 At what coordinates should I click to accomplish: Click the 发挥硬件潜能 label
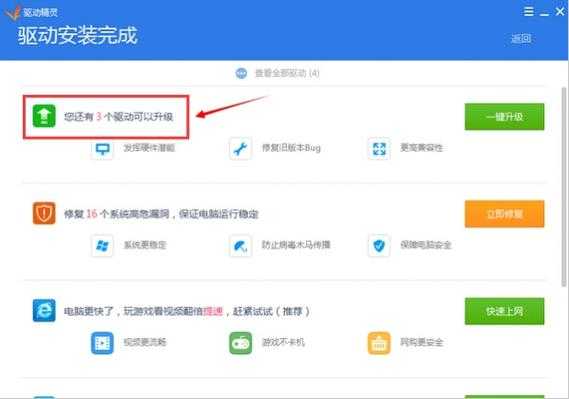pos(149,148)
